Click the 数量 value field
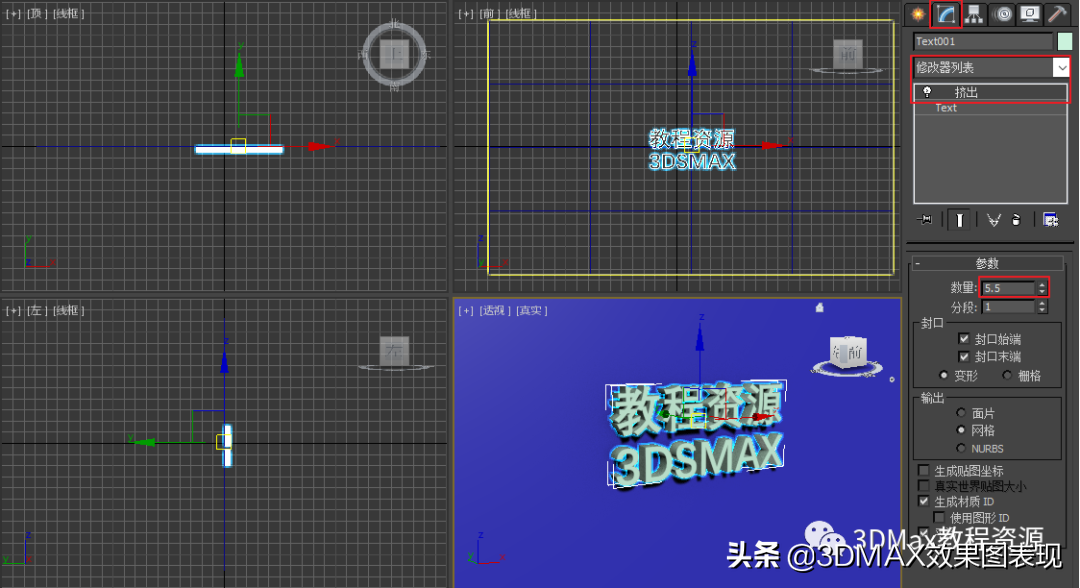1080x588 pixels. pos(1008,288)
